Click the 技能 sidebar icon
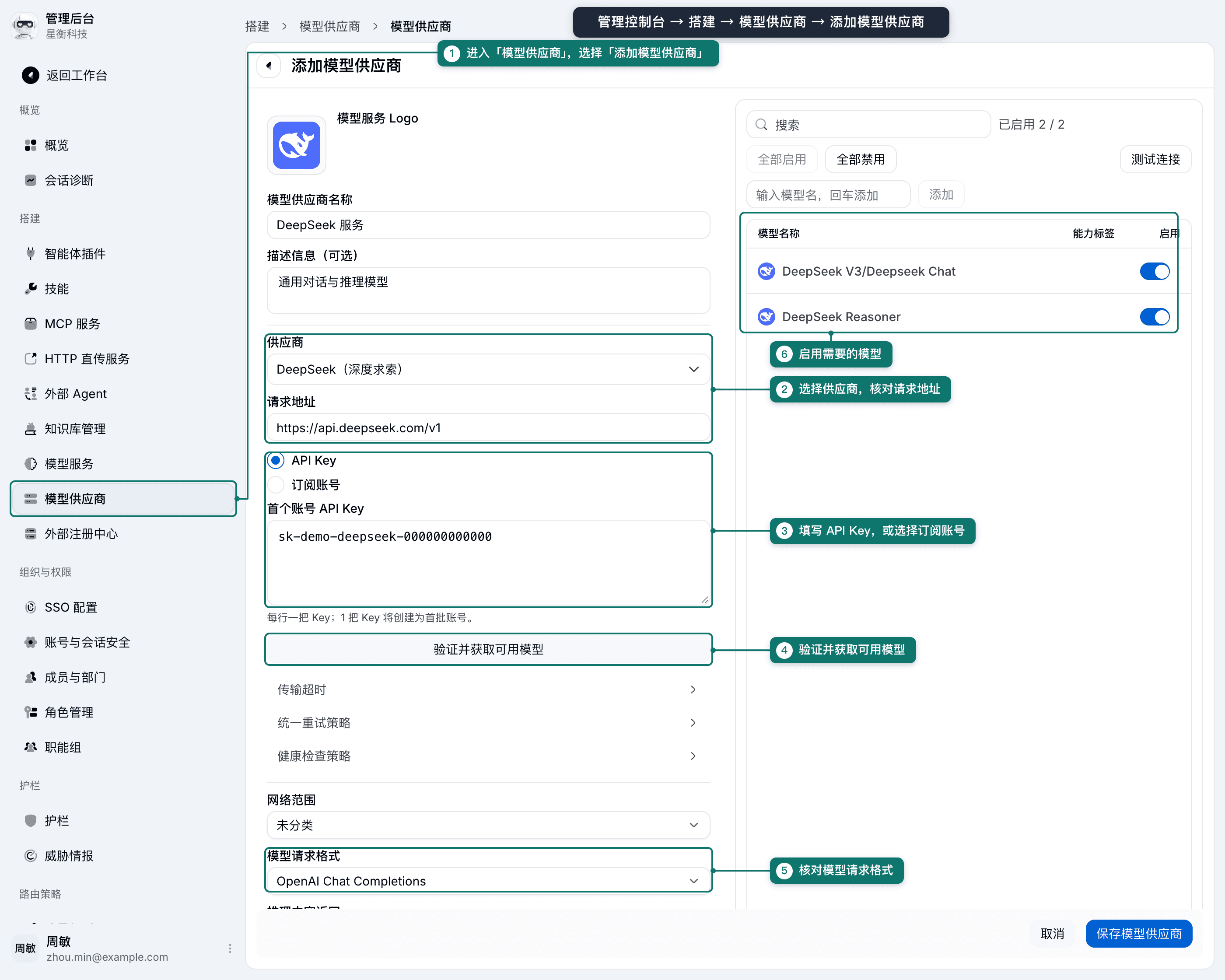 (31, 289)
